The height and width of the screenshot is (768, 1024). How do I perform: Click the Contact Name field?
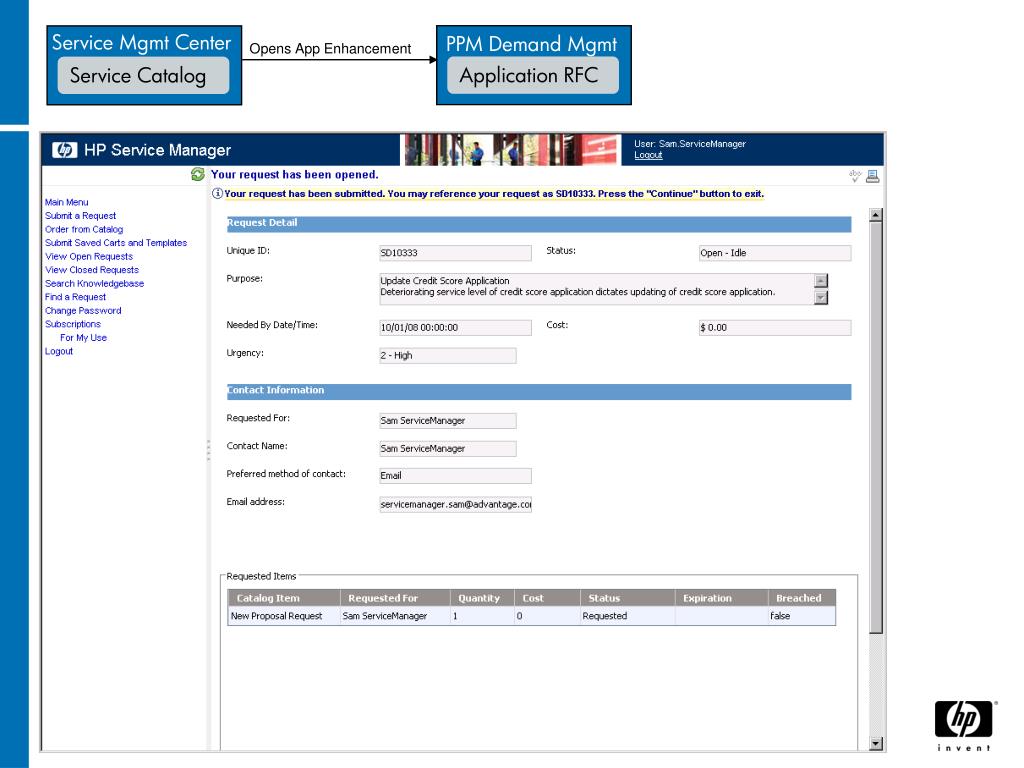[447, 449]
